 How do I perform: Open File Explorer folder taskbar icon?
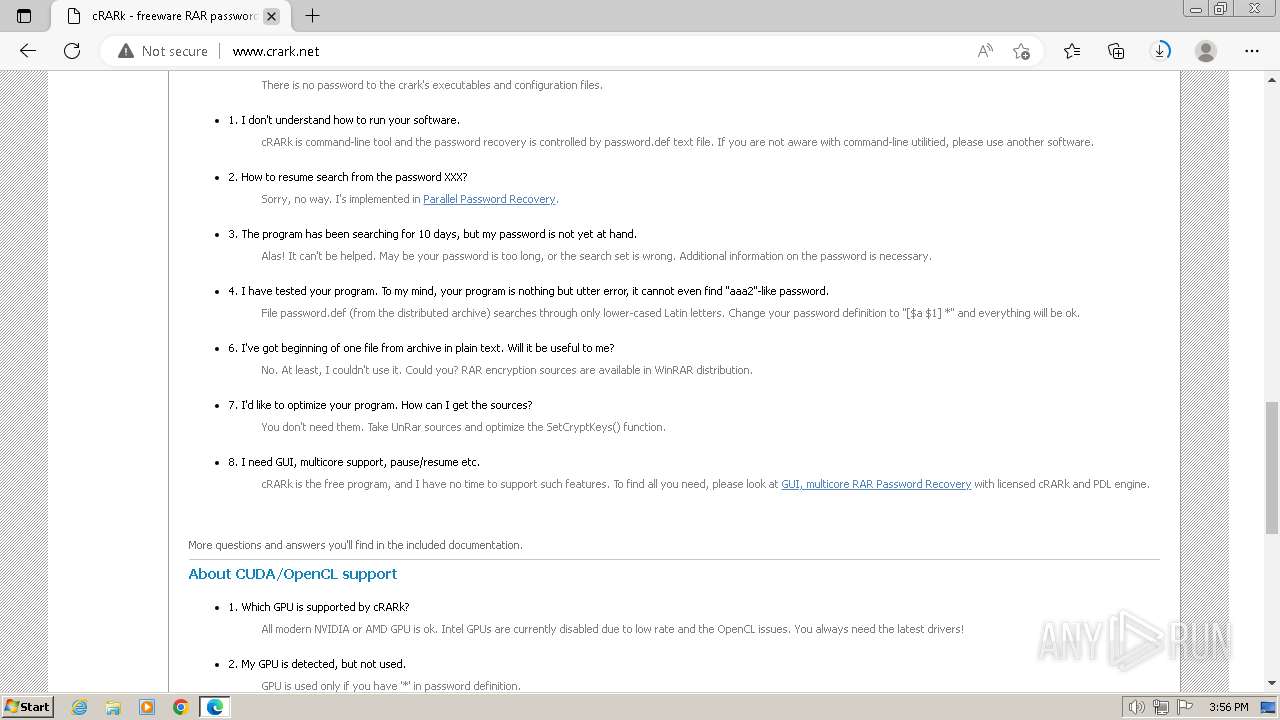tap(113, 707)
